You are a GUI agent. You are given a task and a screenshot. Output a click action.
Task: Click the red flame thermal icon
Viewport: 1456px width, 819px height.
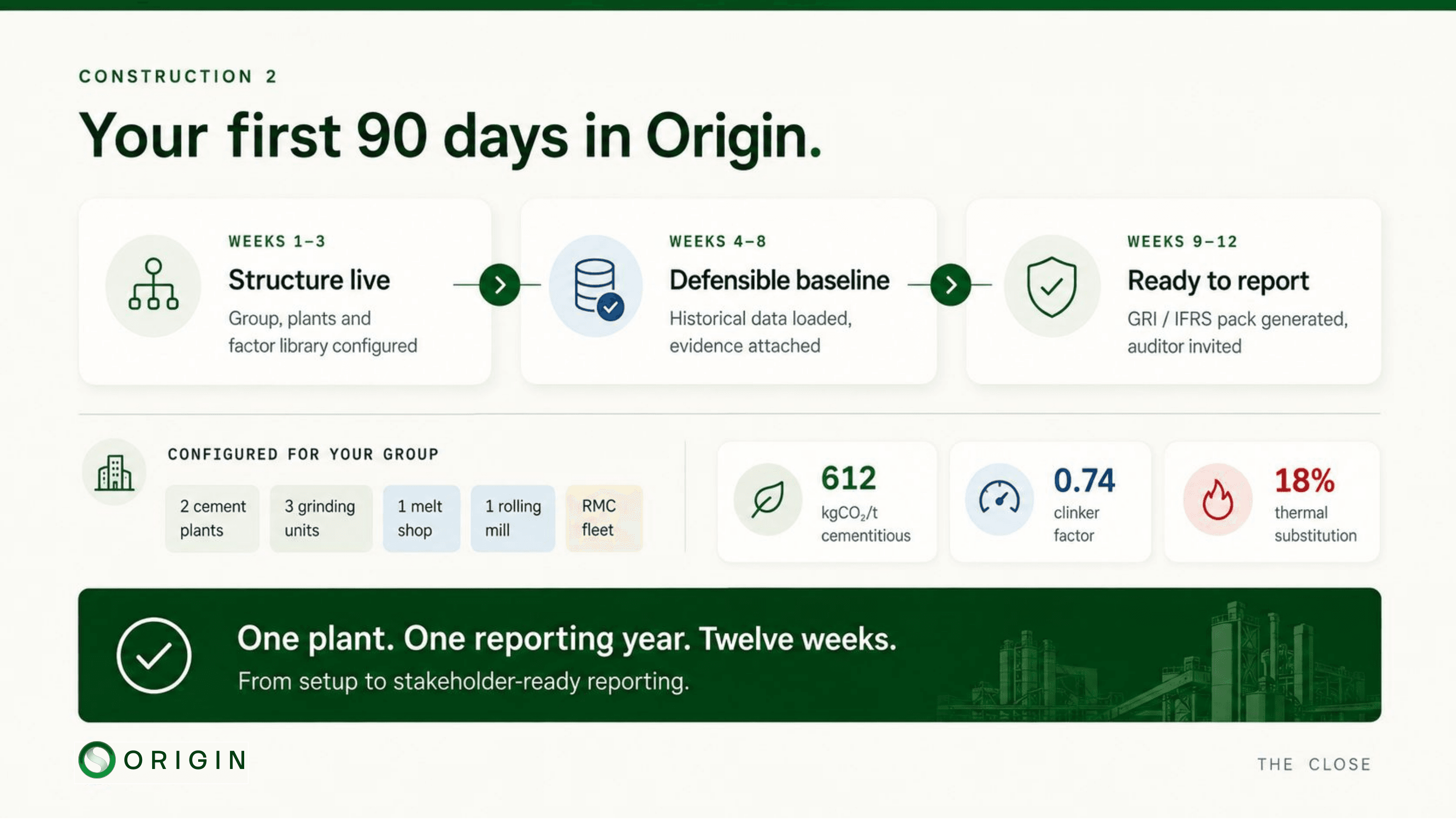point(1217,499)
